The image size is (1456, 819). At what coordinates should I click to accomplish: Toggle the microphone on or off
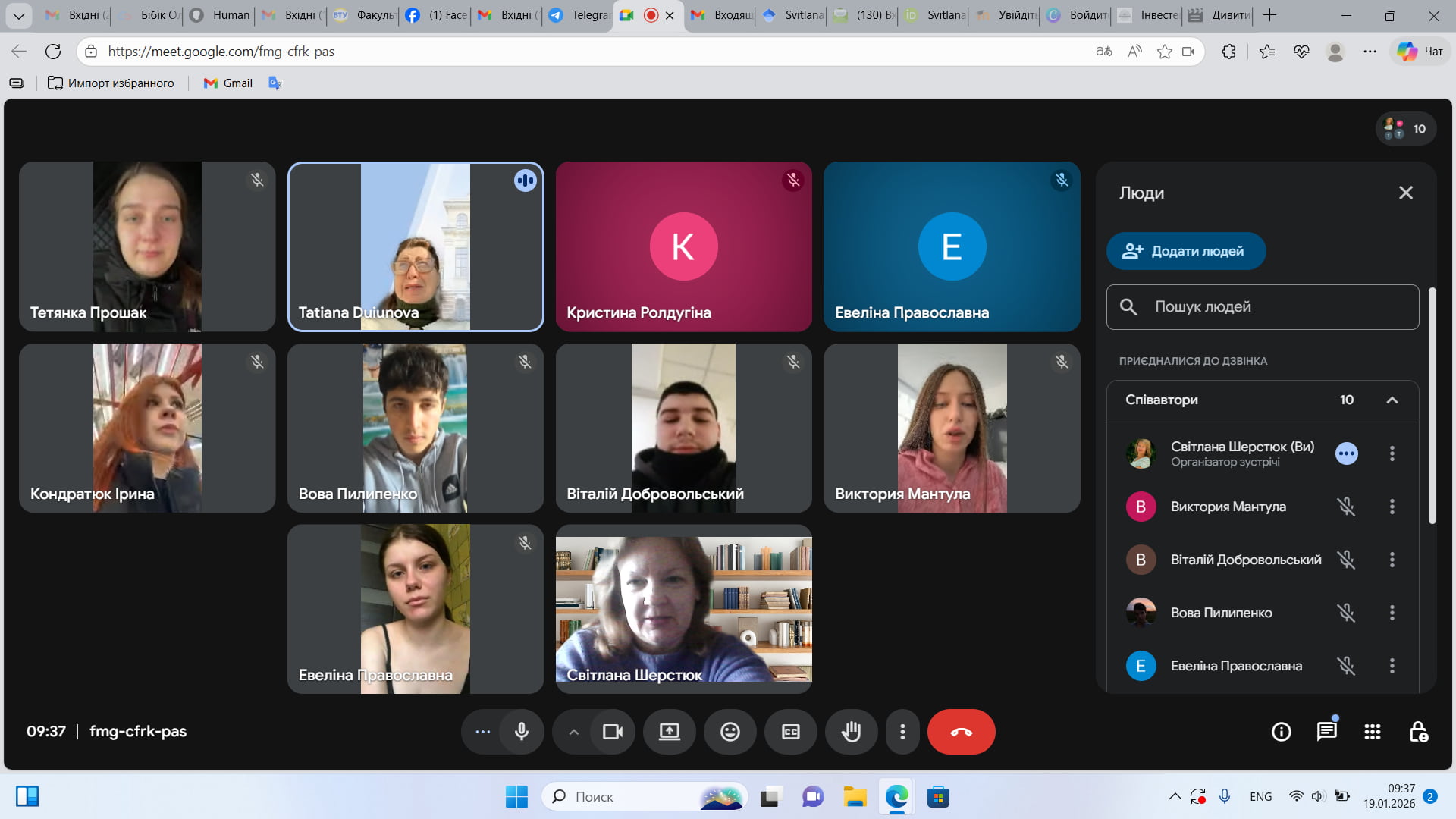click(x=522, y=732)
